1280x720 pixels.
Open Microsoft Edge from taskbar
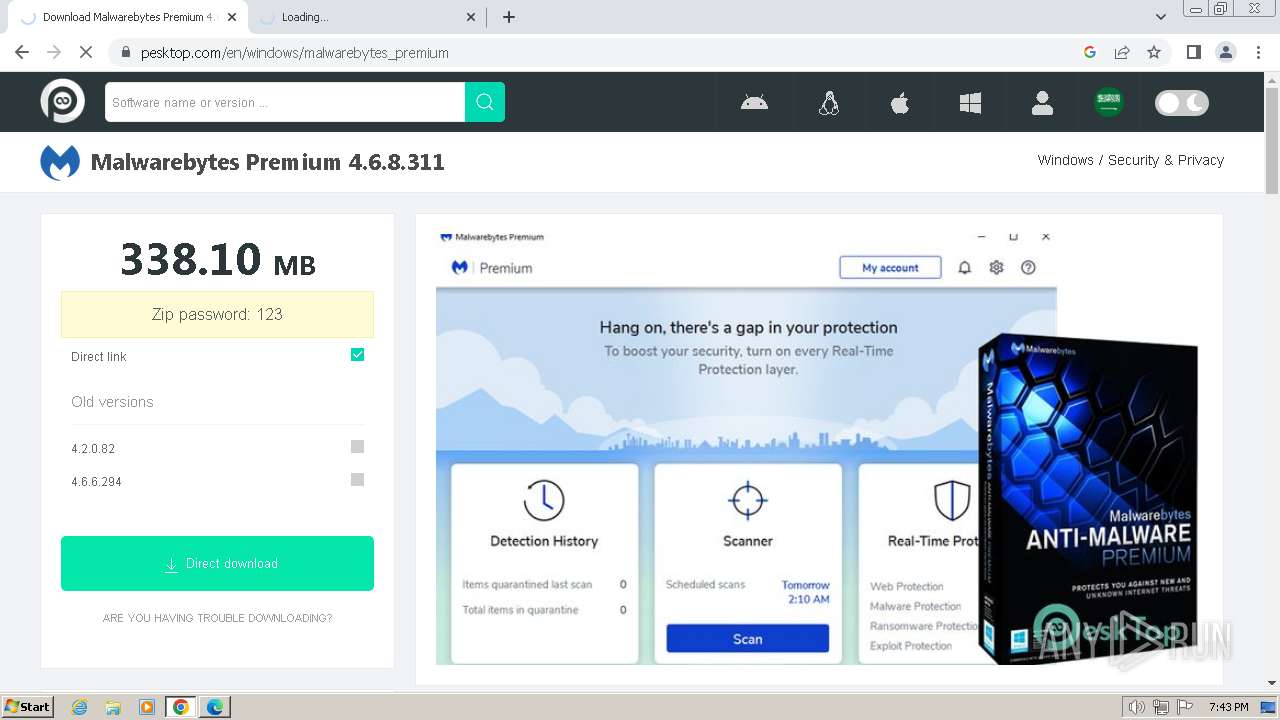(x=215, y=707)
